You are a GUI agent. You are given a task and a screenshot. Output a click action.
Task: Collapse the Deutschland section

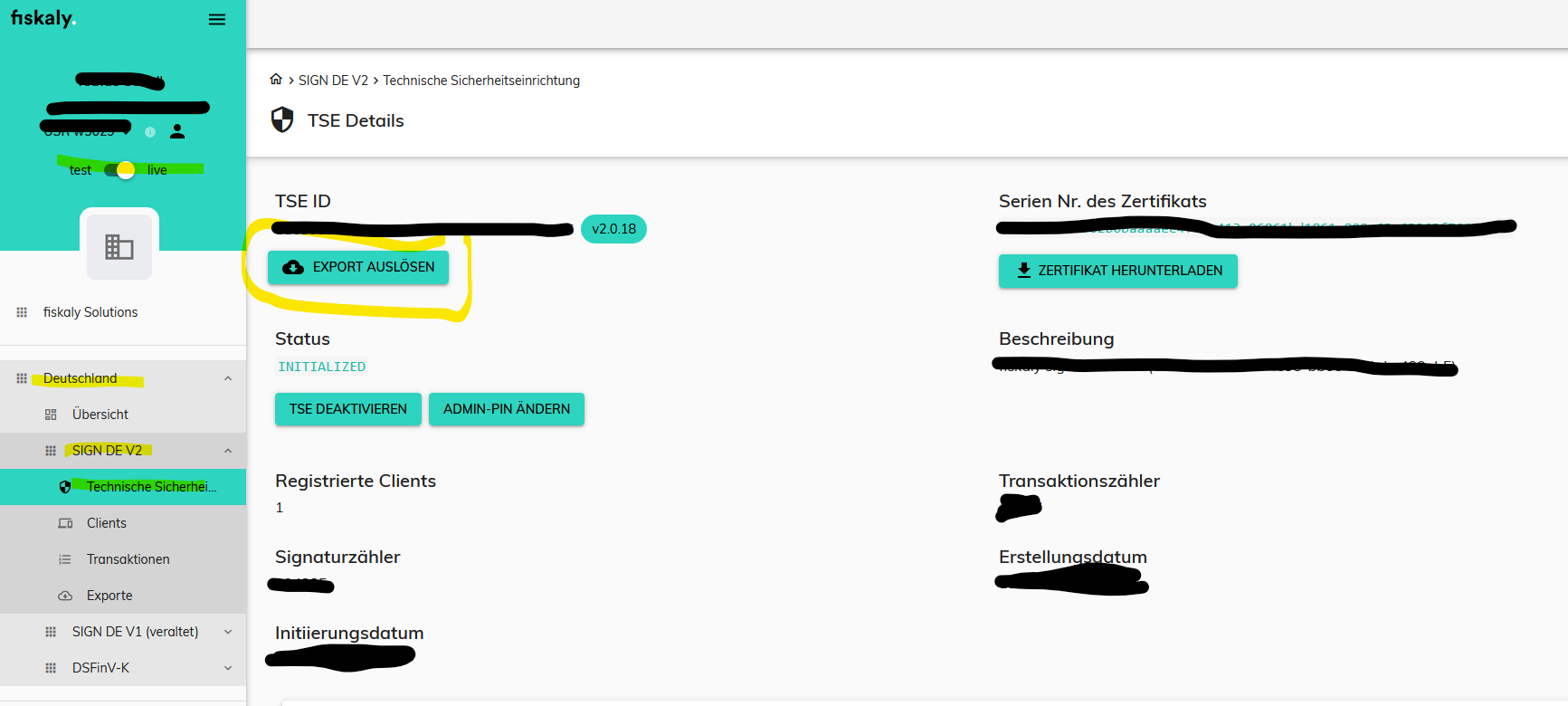[x=228, y=378]
